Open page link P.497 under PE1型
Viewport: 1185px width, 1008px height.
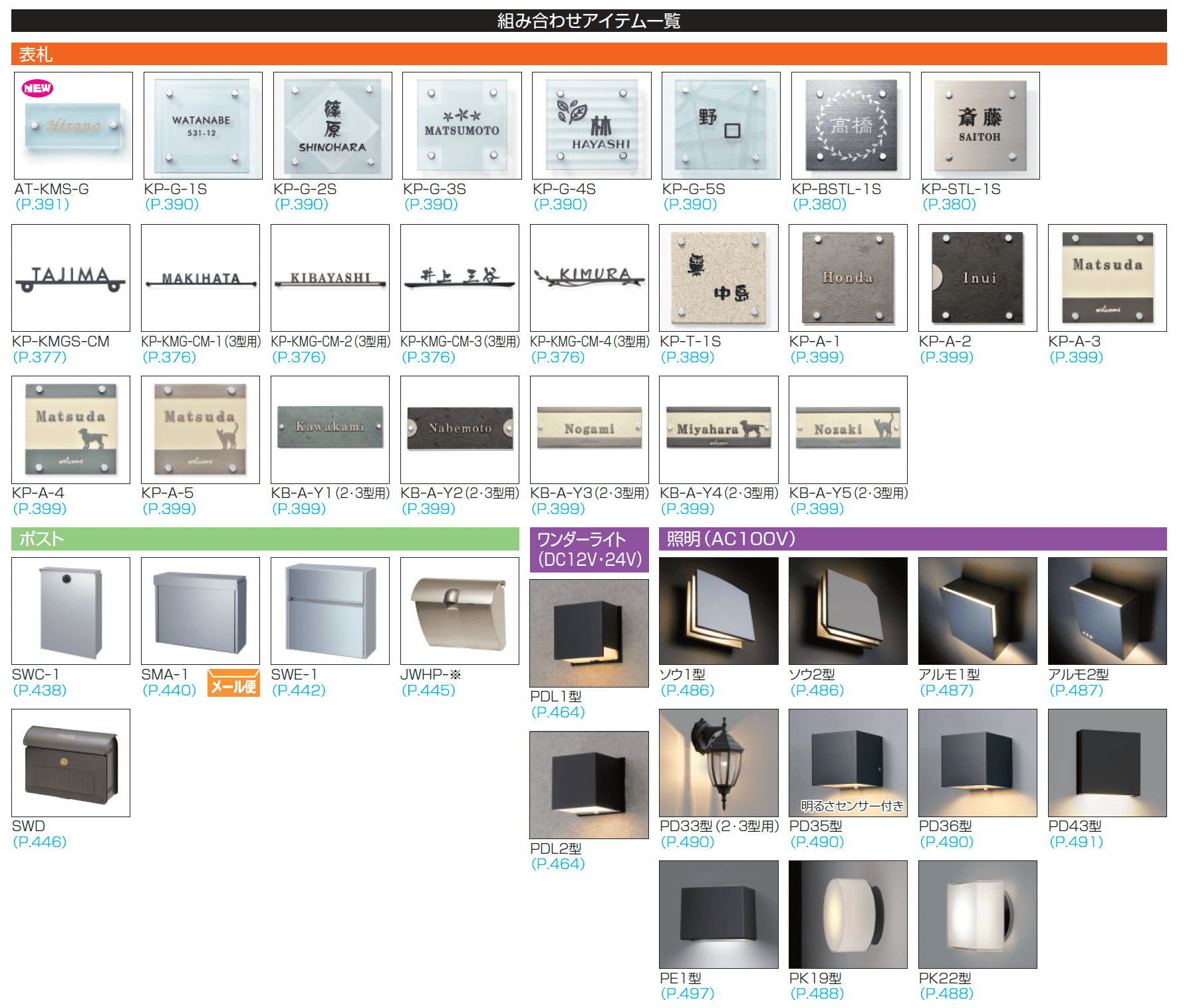click(688, 993)
